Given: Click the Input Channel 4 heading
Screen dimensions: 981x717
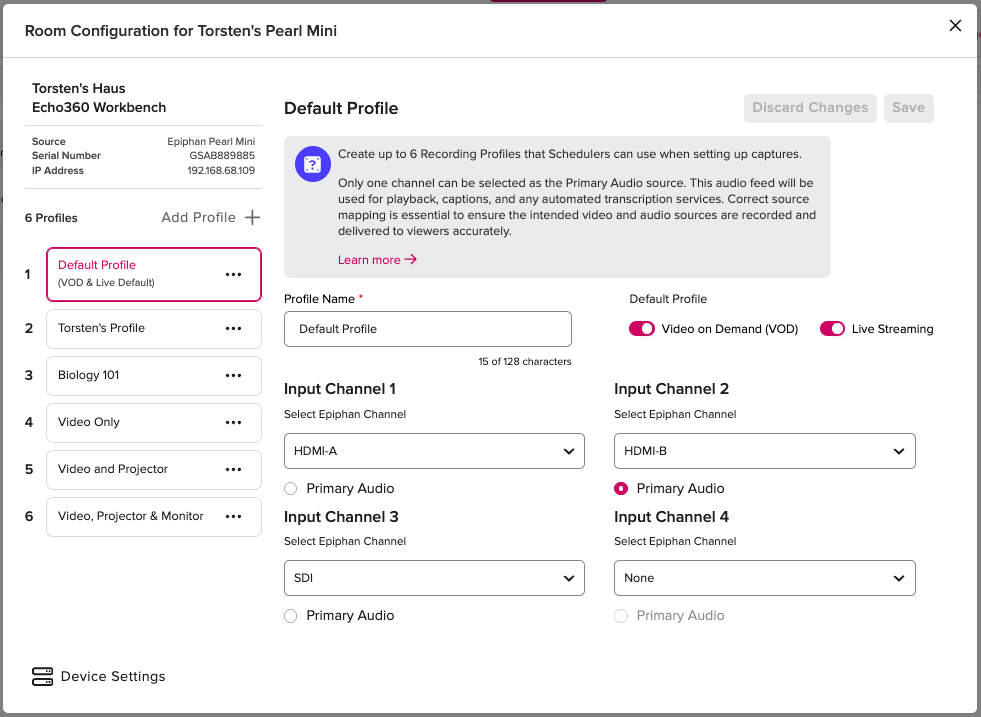Looking at the screenshot, I should [671, 517].
